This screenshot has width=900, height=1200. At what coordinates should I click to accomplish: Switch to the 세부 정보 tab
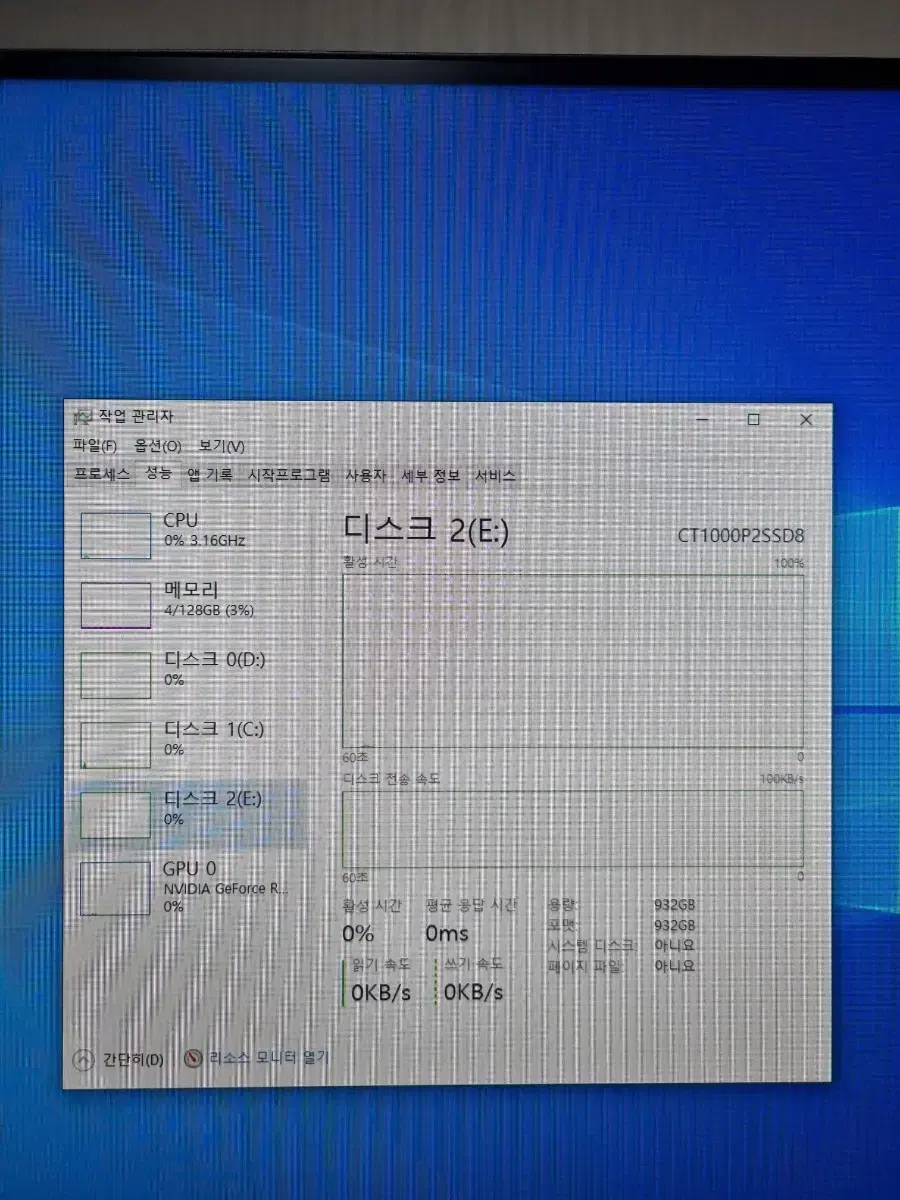click(431, 476)
